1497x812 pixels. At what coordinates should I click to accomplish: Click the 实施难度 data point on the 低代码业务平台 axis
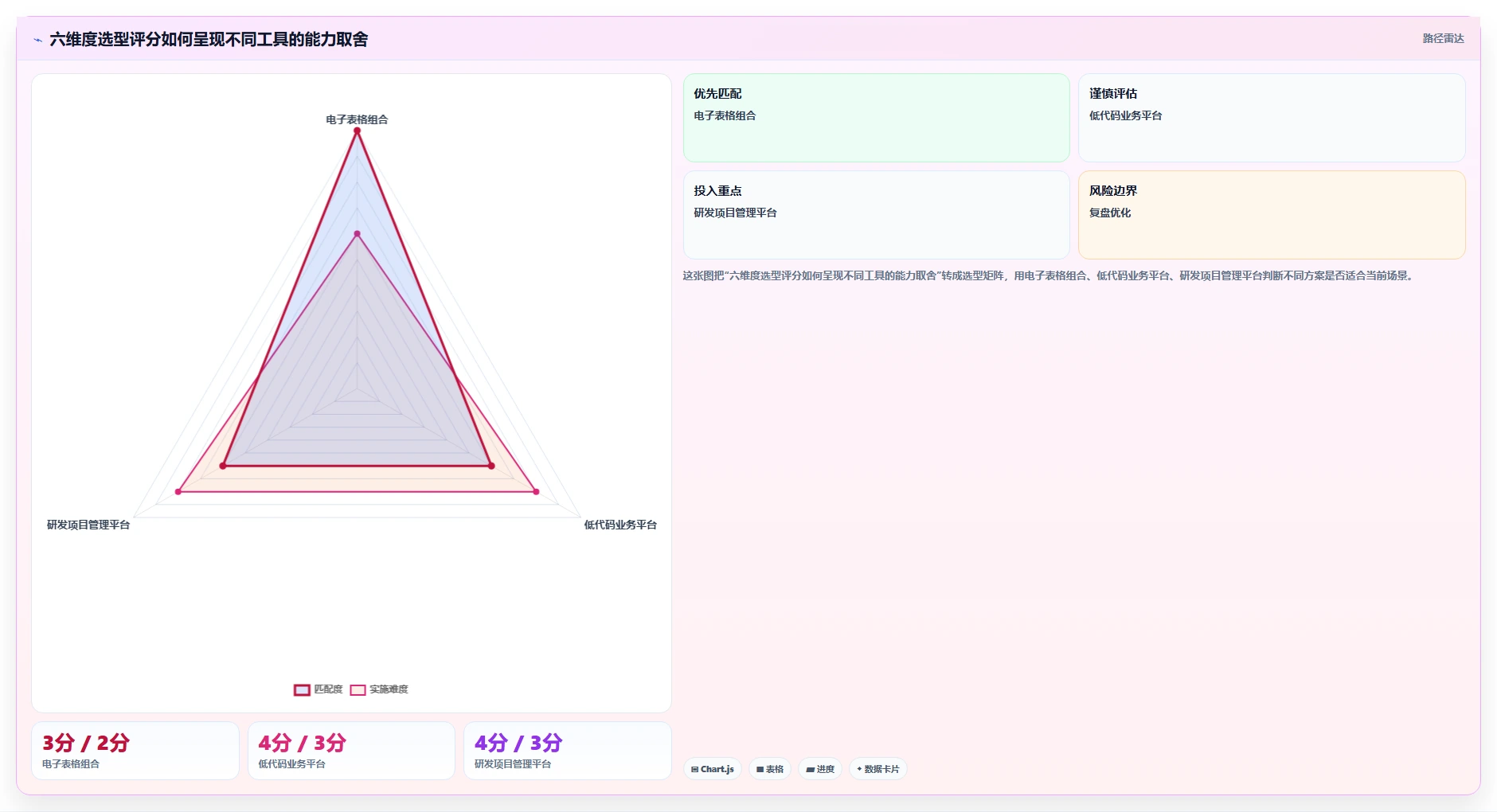click(536, 492)
